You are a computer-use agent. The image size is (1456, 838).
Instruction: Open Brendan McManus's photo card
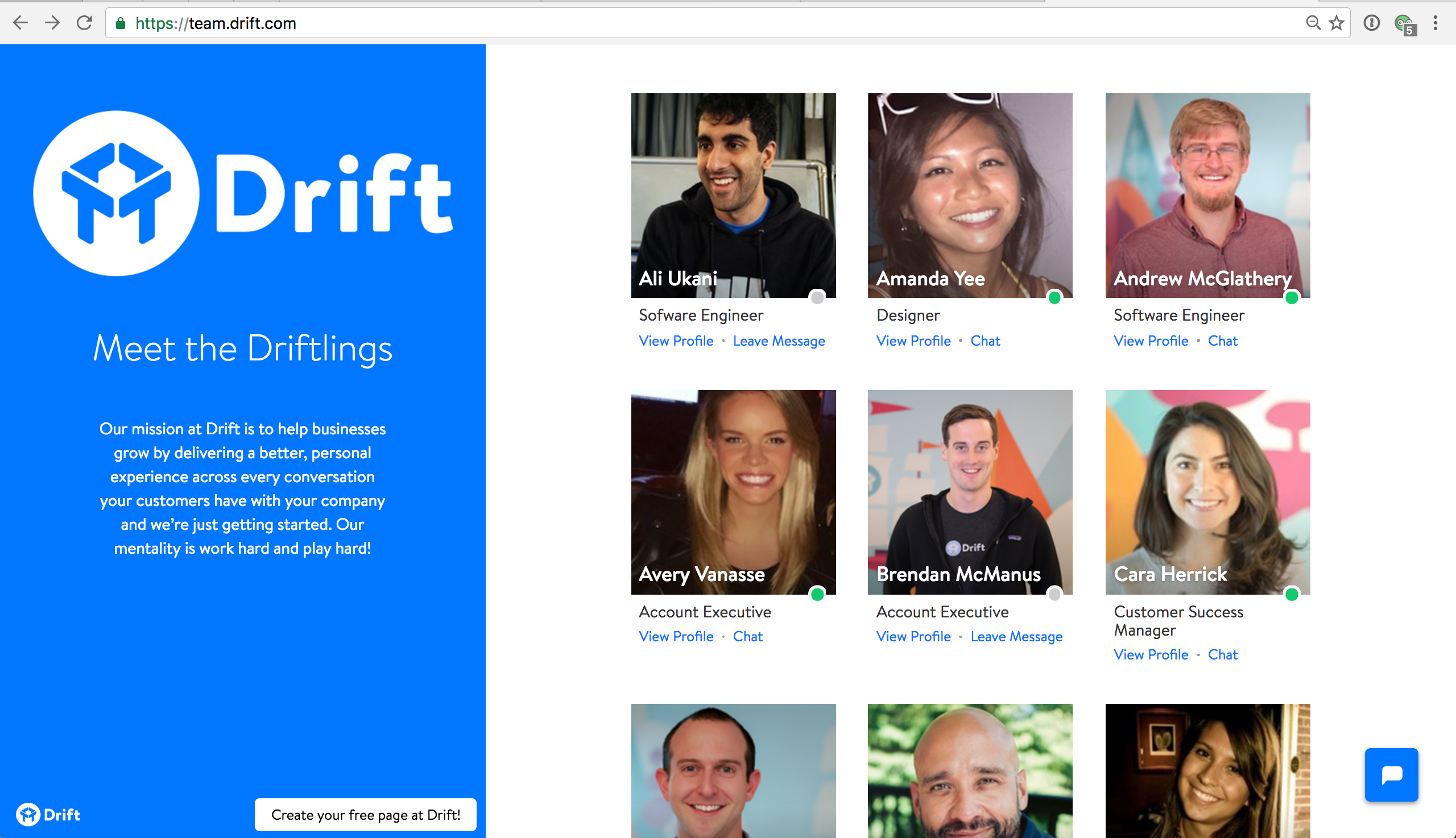tap(970, 492)
